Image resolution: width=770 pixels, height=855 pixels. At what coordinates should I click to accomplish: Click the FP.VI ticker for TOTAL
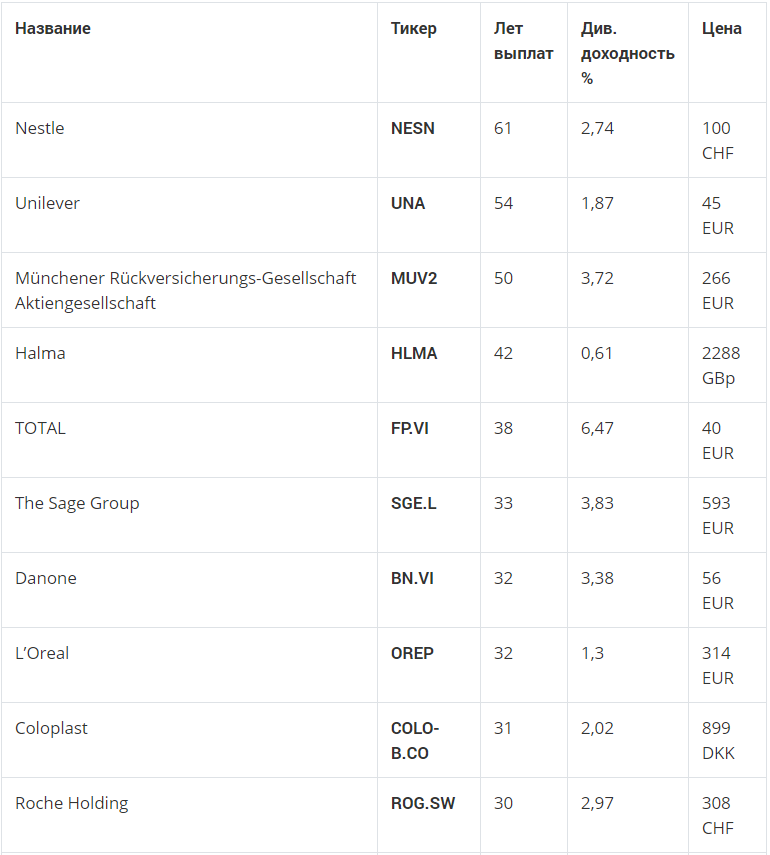pos(410,428)
